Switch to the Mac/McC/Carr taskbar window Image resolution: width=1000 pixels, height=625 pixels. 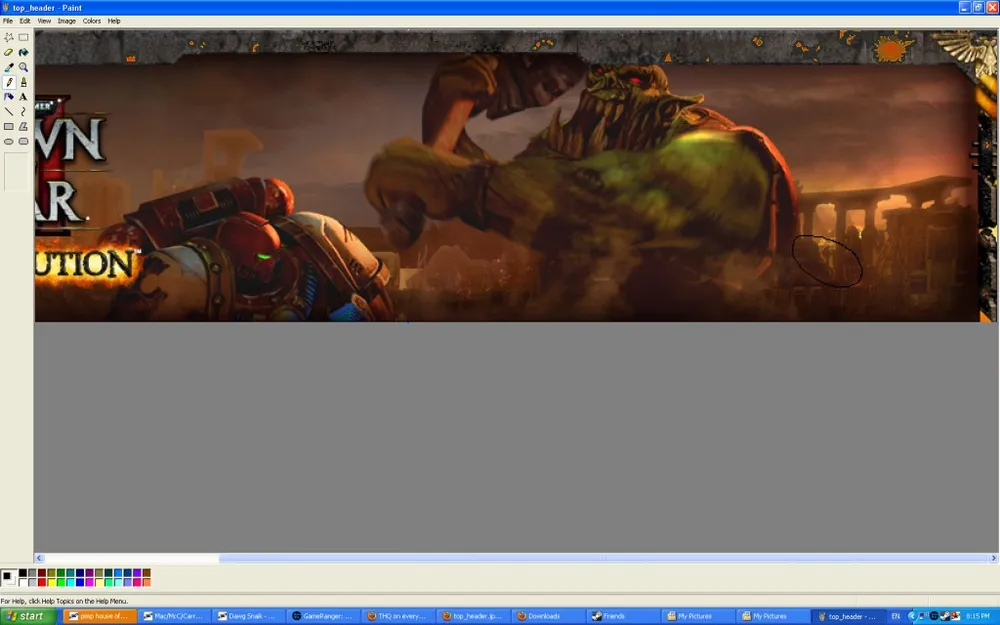click(x=175, y=616)
